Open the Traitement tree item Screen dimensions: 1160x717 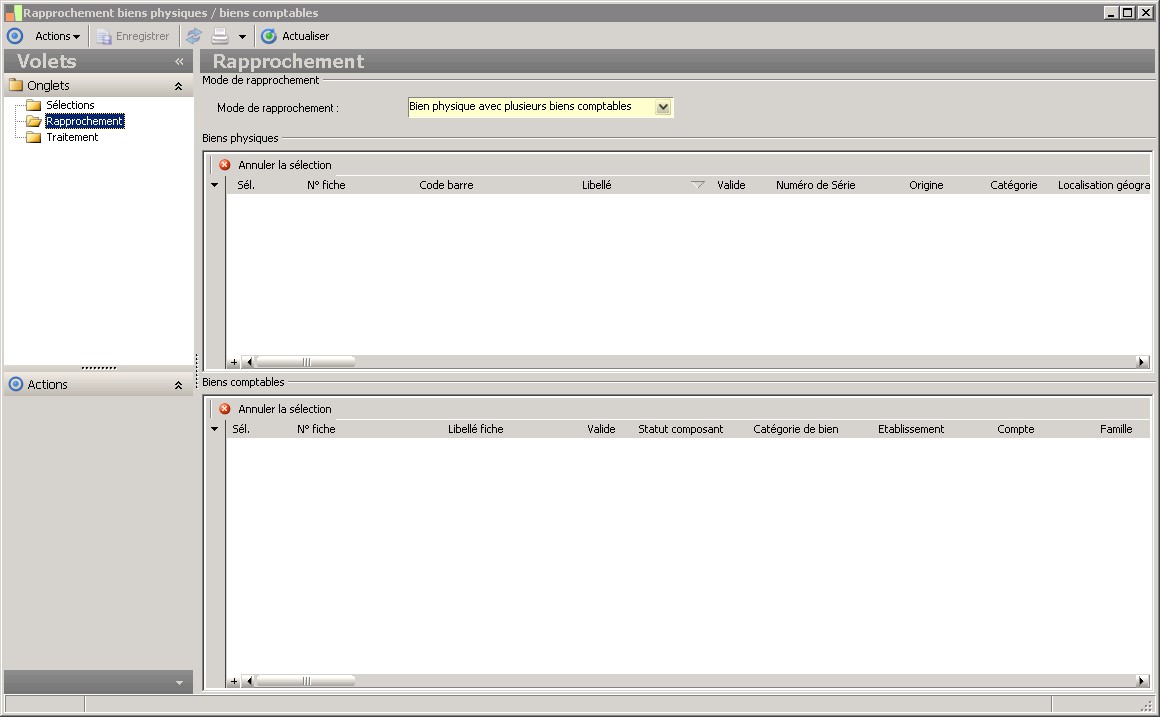click(x=72, y=137)
